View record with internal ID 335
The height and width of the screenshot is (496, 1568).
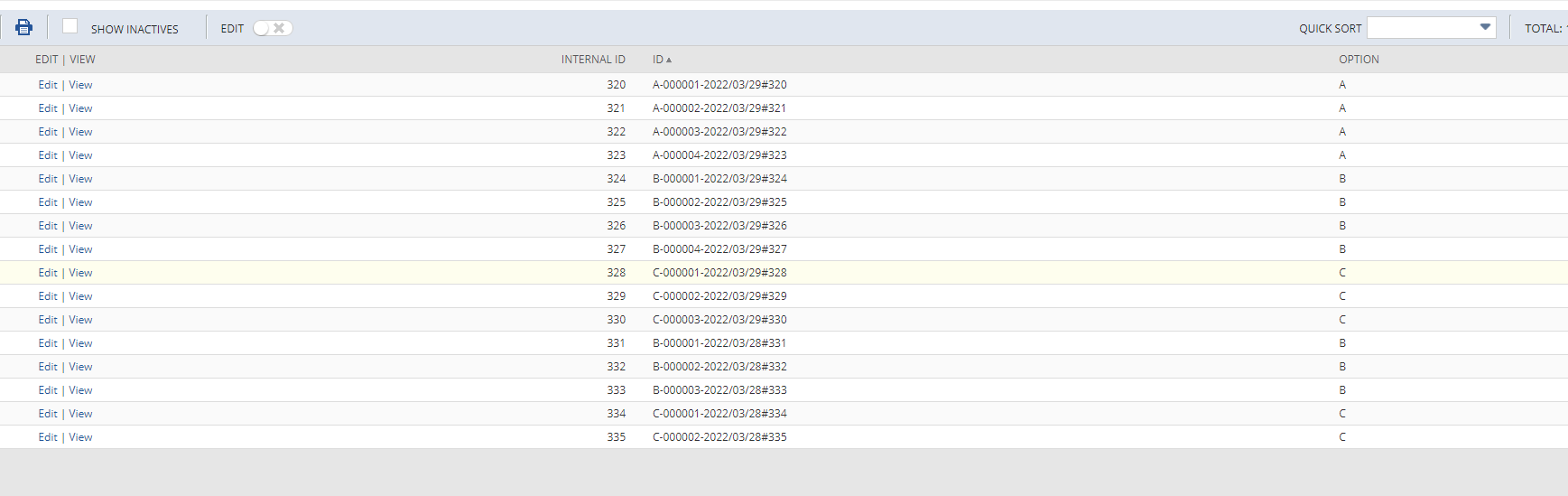80,437
